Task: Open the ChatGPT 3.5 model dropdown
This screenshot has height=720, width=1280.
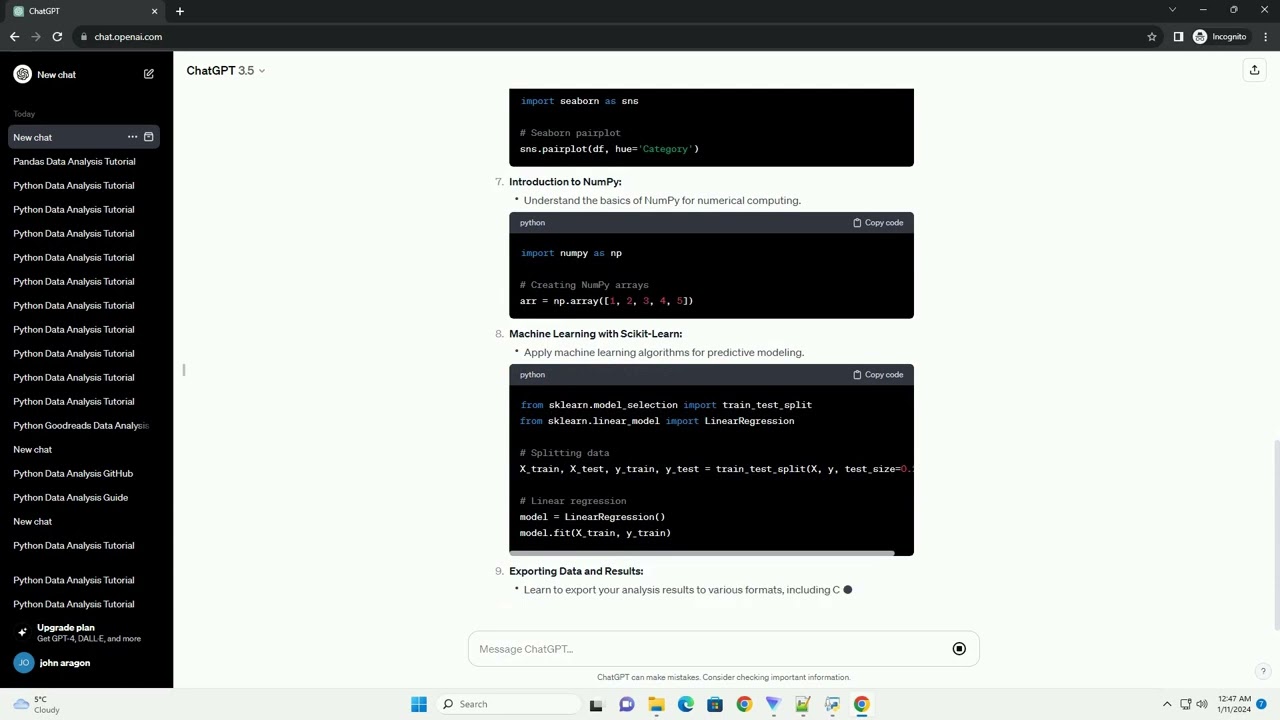Action: (226, 71)
